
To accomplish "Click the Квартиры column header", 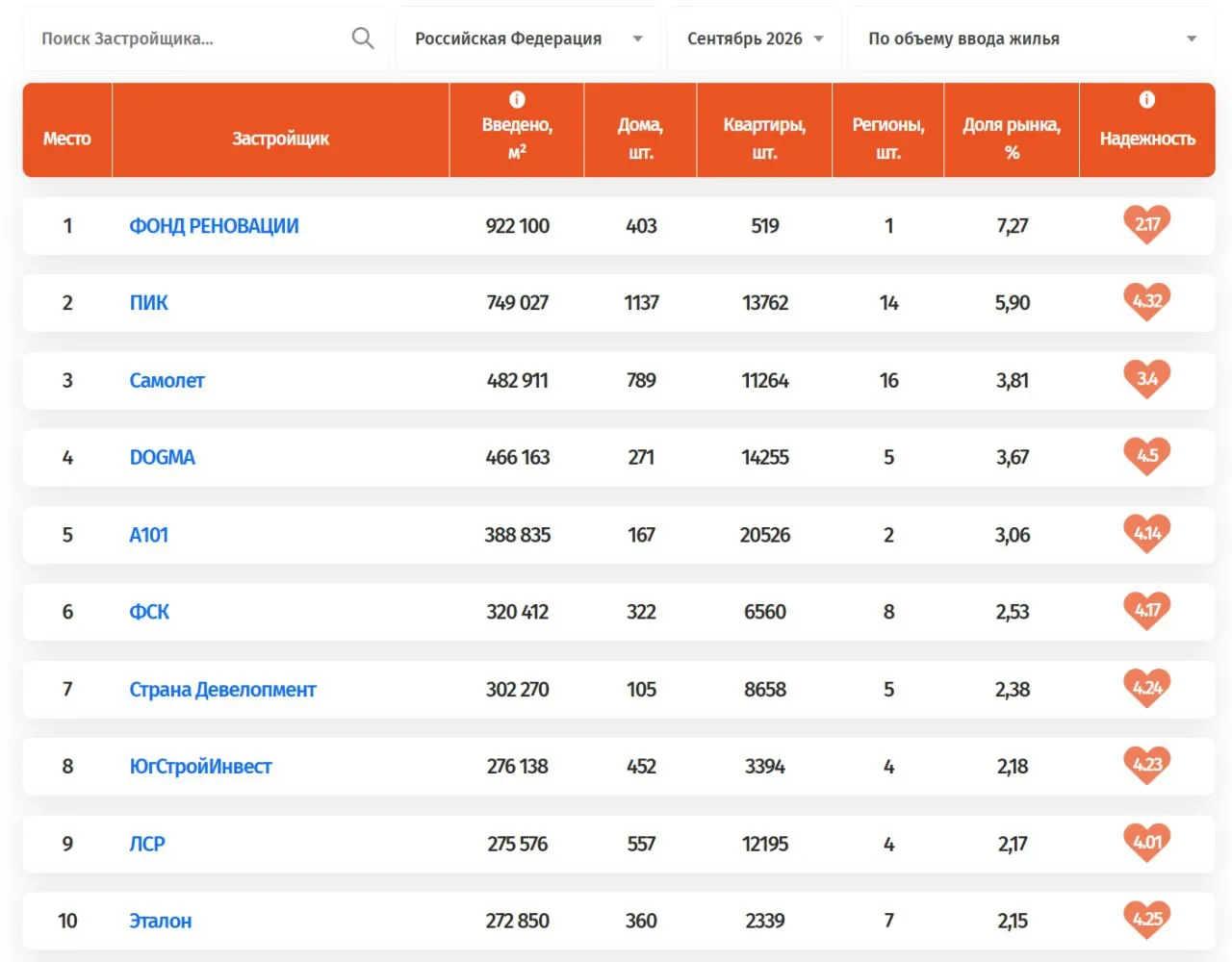I will click(764, 138).
